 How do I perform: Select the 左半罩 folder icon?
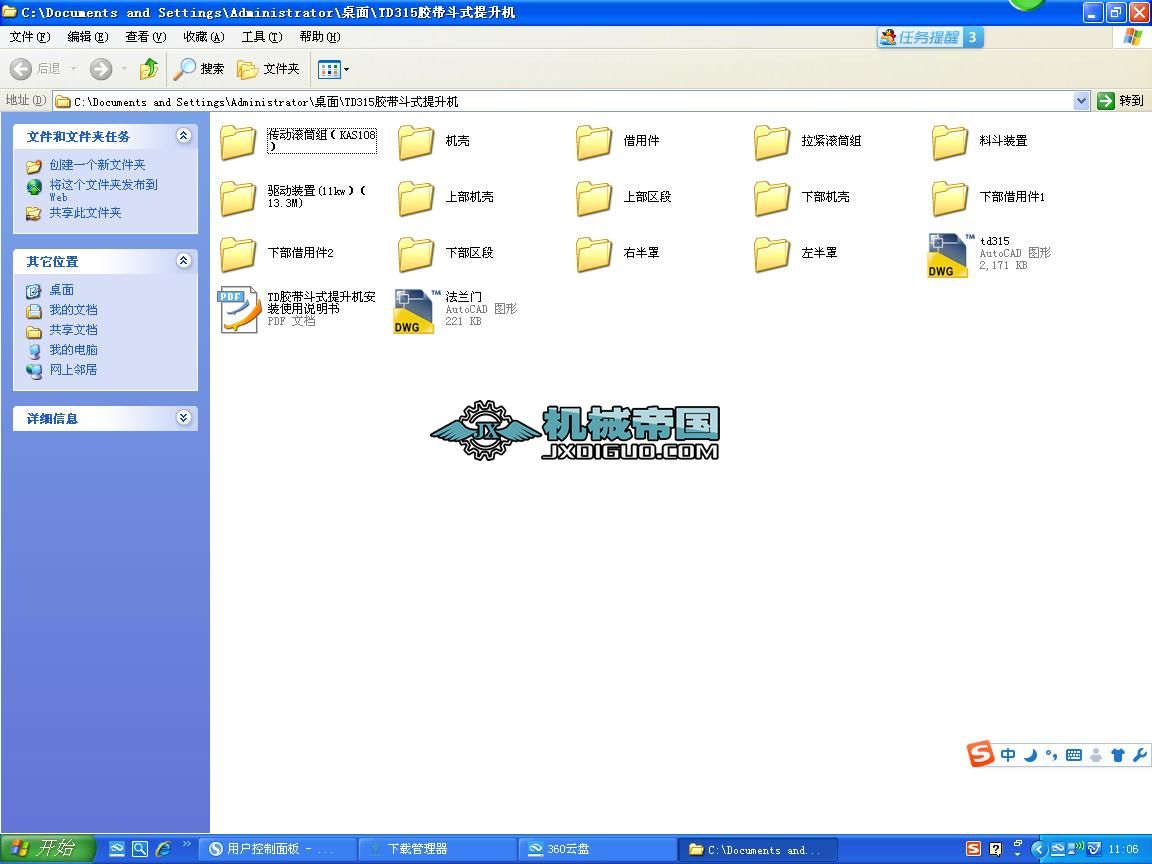pyautogui.click(x=771, y=254)
